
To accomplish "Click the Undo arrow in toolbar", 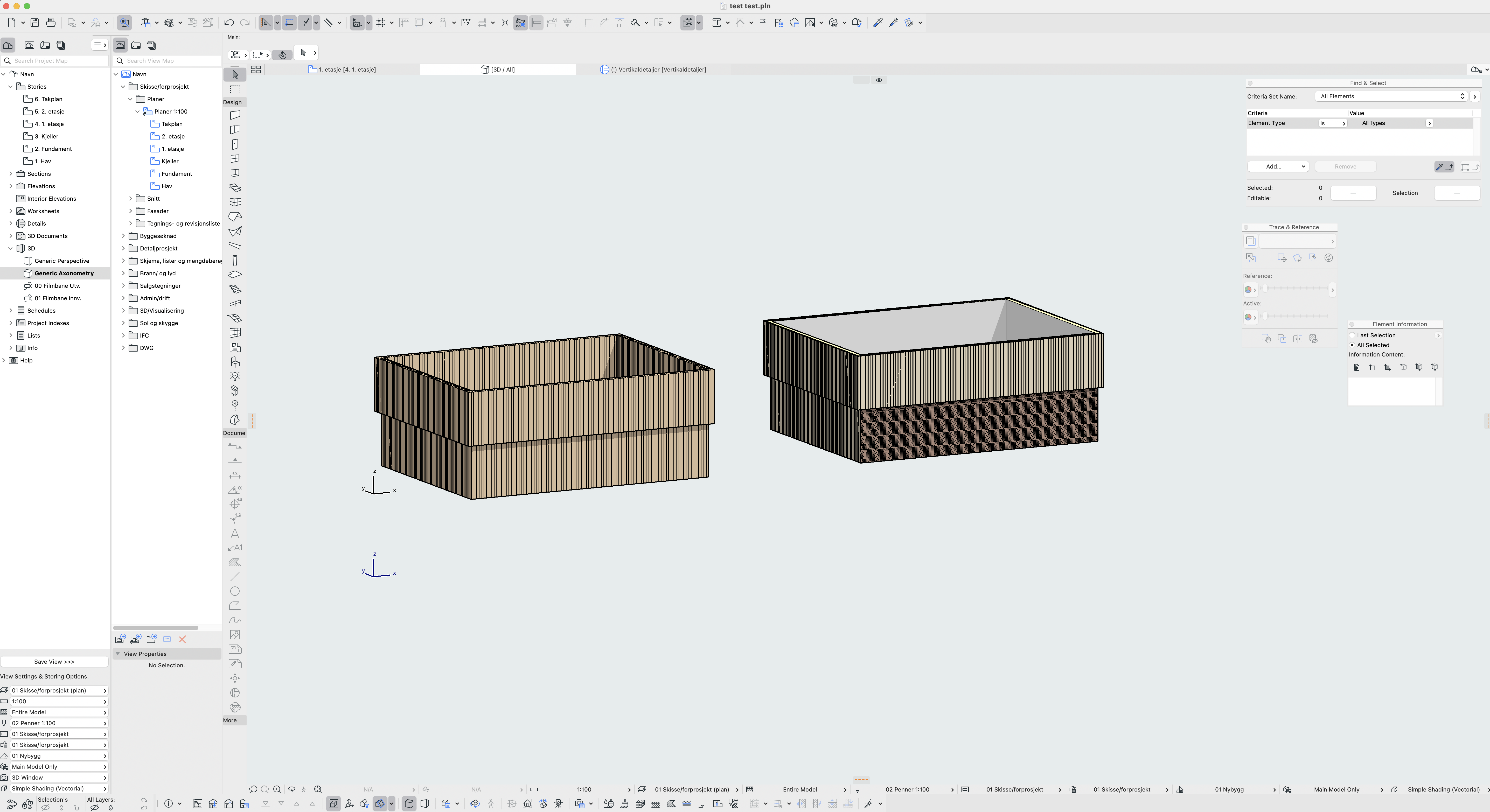I will 229,23.
